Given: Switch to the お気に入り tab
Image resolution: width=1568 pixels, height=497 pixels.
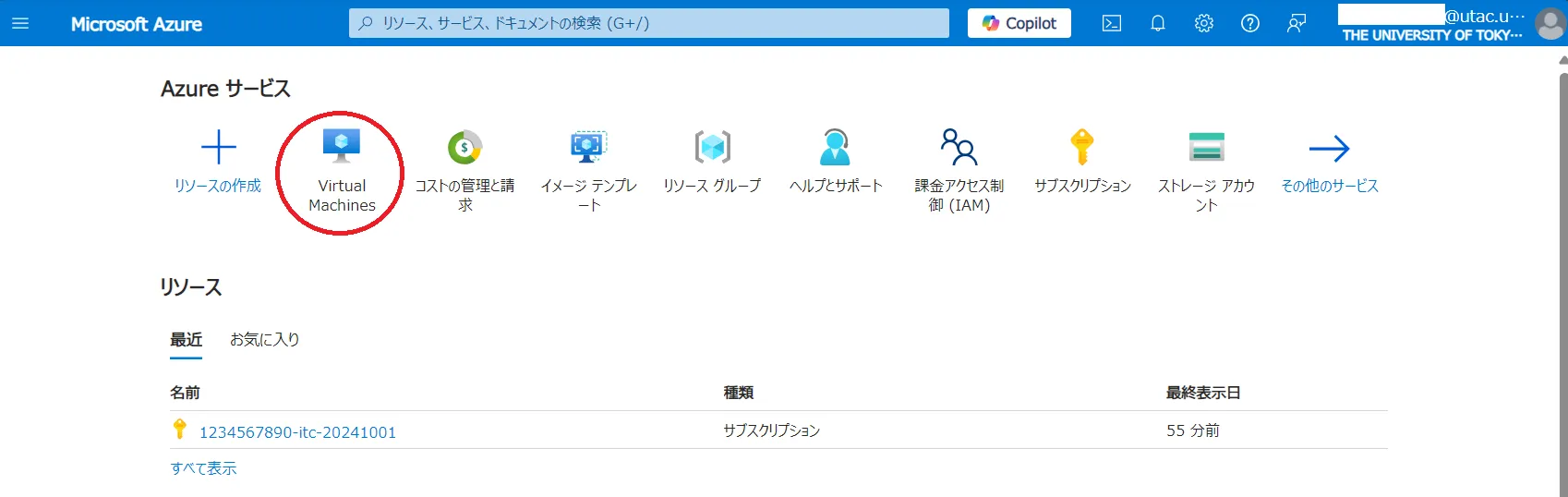Looking at the screenshot, I should click(x=264, y=340).
